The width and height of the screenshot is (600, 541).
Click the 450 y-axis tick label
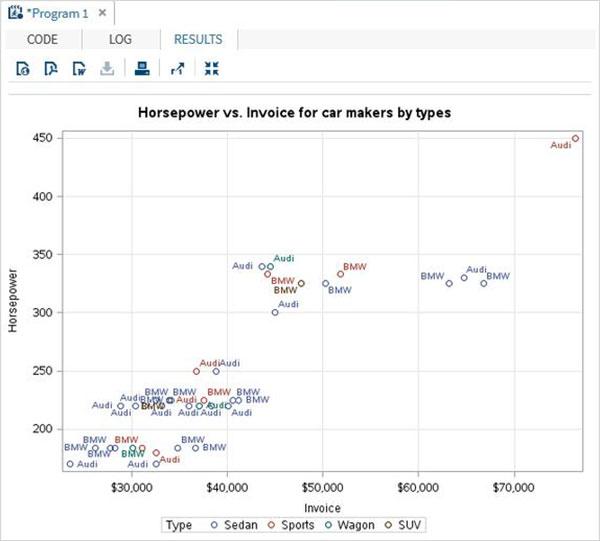pyautogui.click(x=42, y=138)
